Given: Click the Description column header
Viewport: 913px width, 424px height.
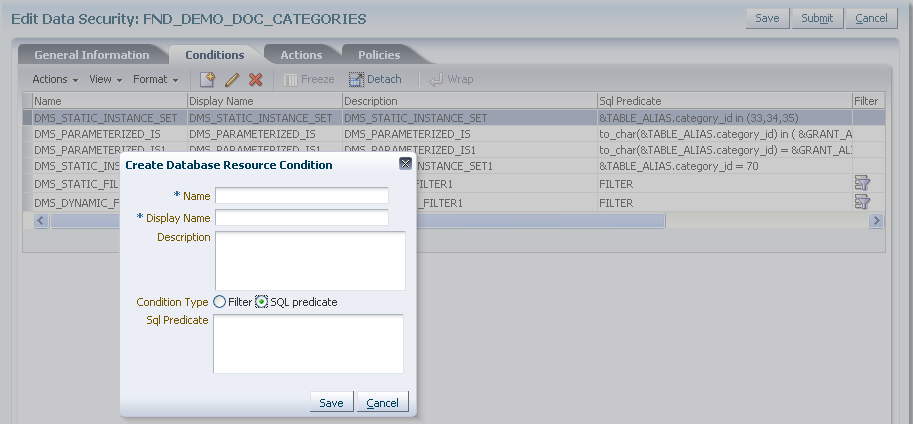Looking at the screenshot, I should pos(470,101).
